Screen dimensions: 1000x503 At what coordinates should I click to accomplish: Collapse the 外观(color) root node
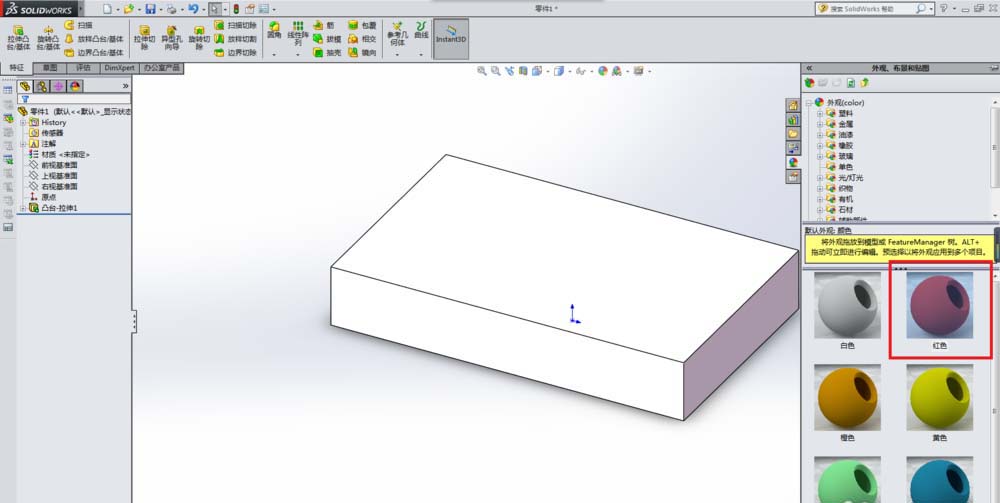point(809,102)
